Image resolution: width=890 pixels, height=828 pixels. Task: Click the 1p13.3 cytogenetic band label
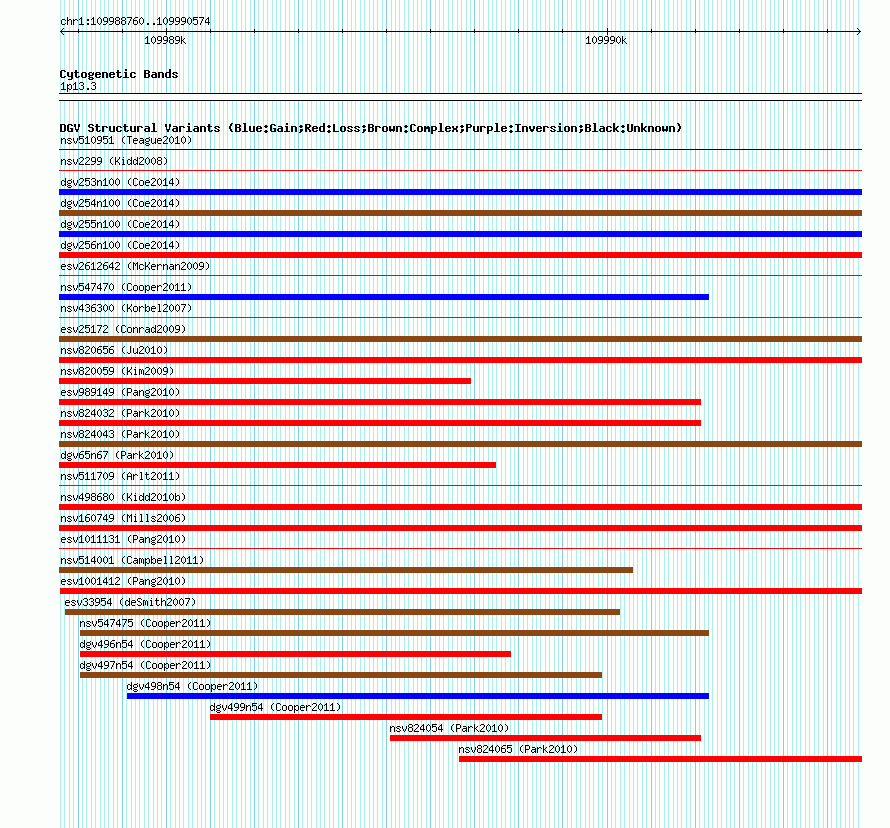[x=78, y=86]
